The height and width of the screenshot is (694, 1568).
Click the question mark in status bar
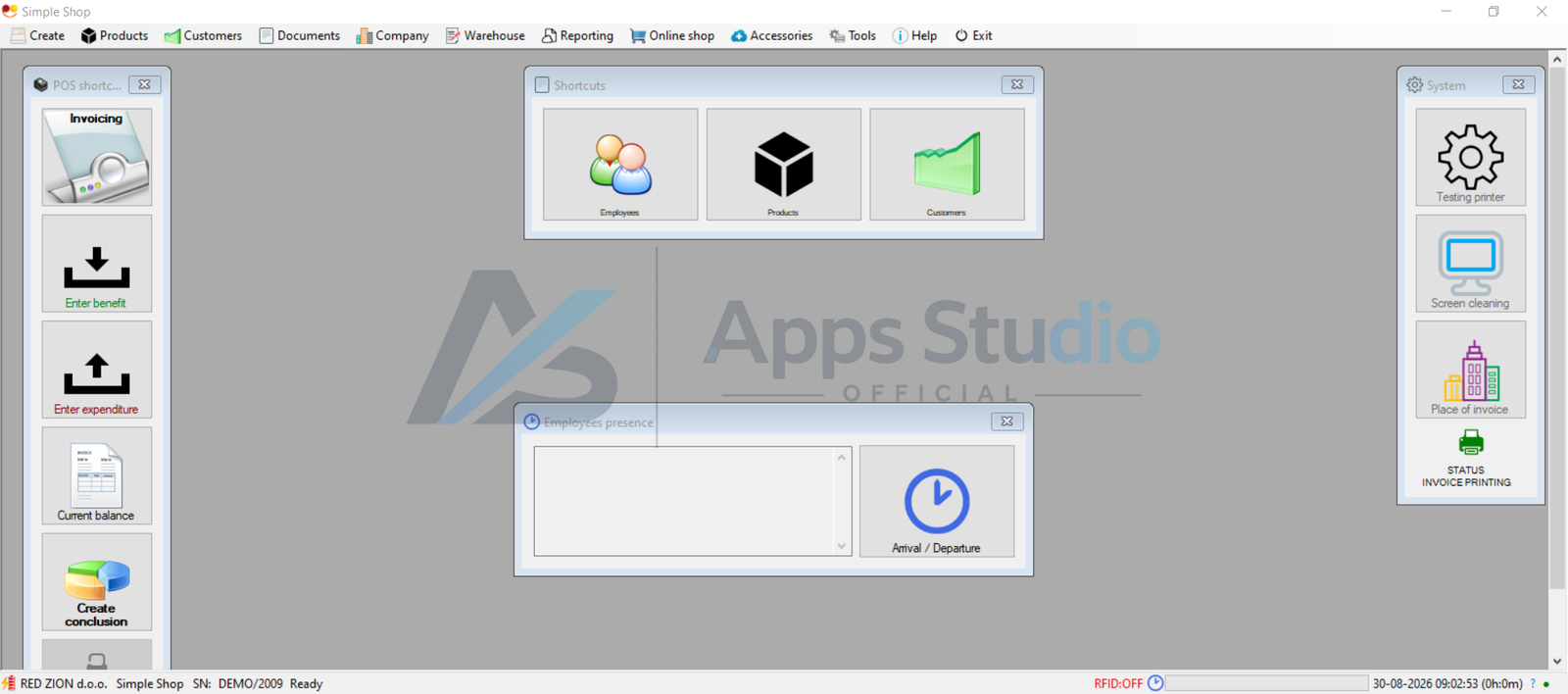coord(1533,683)
